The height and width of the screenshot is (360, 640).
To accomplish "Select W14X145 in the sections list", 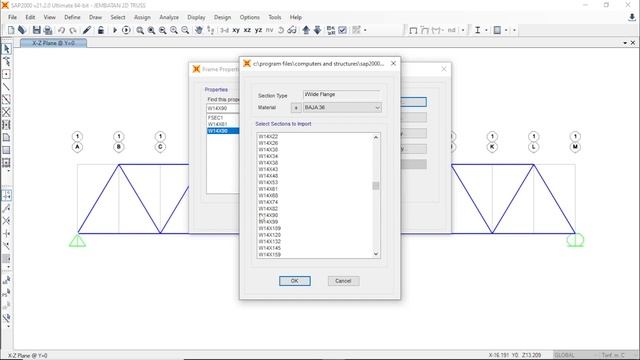I will click(x=269, y=248).
